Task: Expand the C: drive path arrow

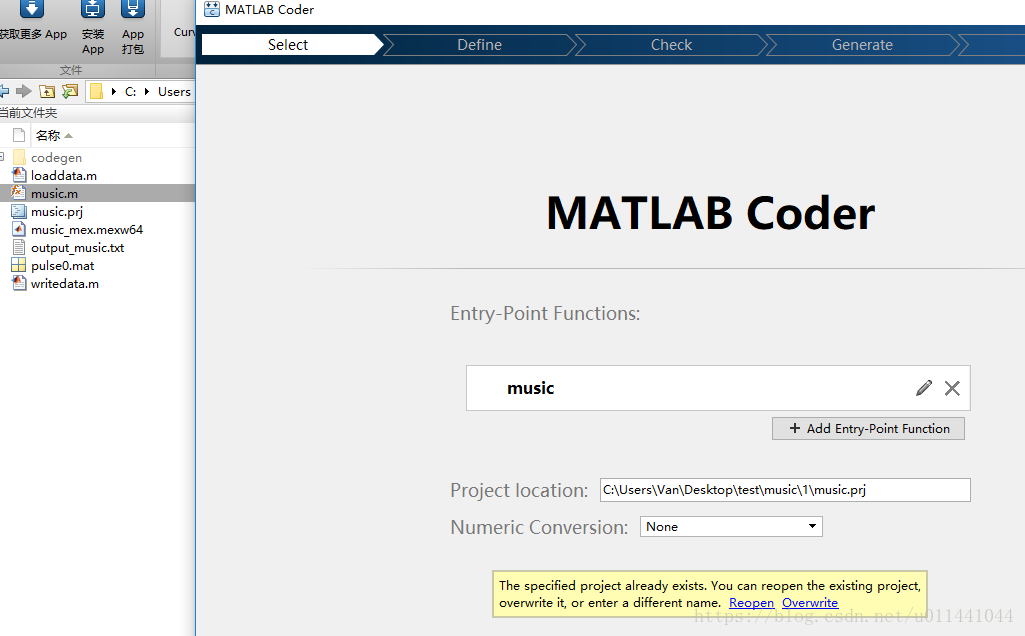Action: (114, 92)
